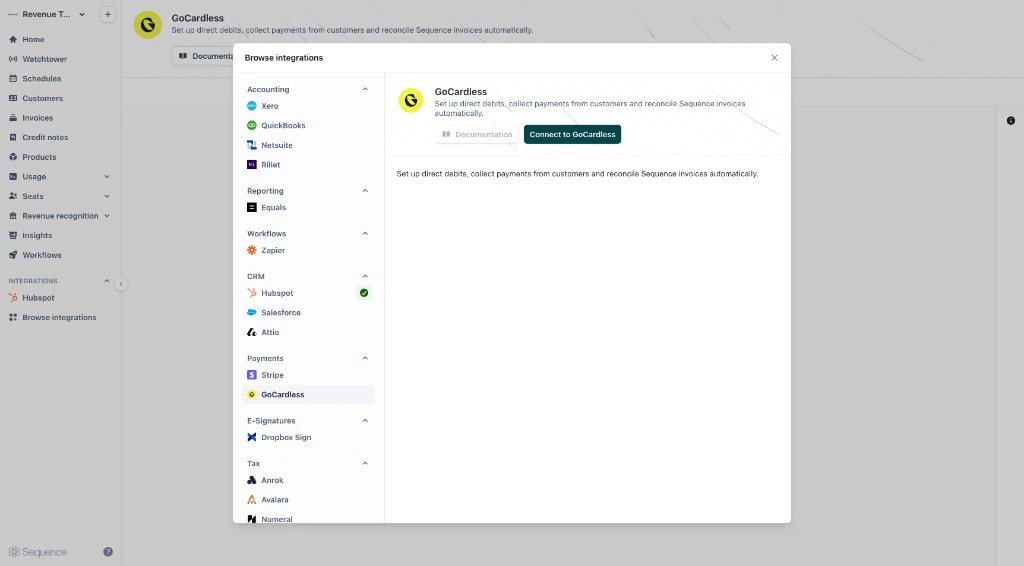Collapse the sidebar with arrow handle
The image size is (1024, 566).
(x=121, y=284)
